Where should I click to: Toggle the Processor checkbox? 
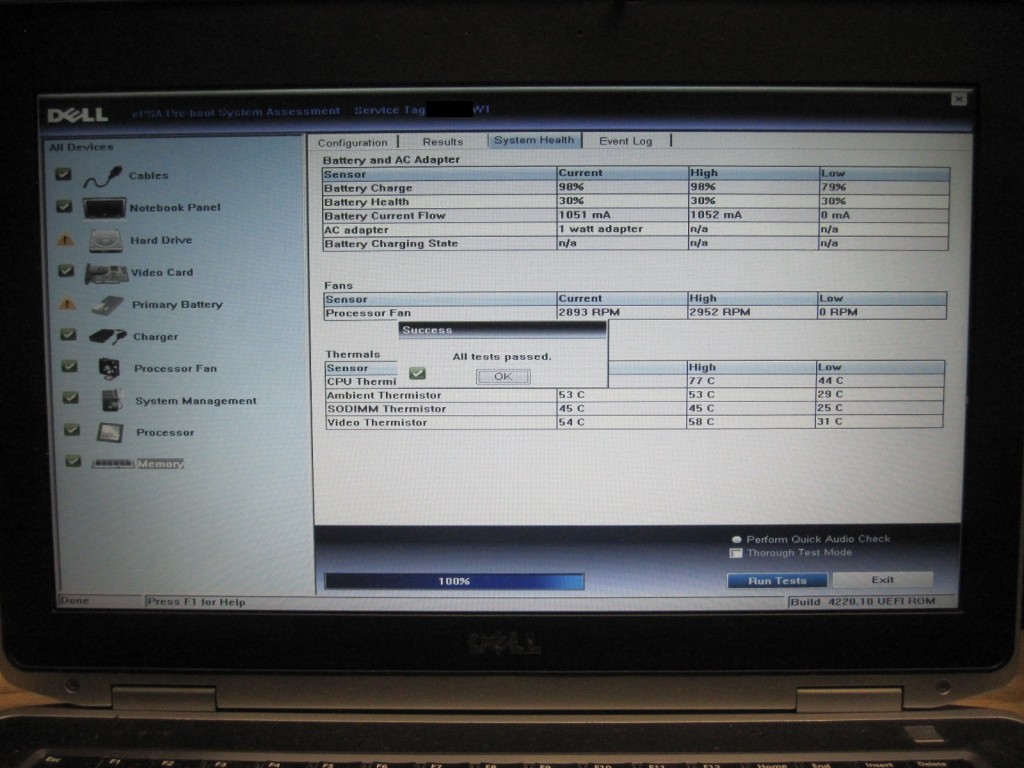click(x=72, y=430)
